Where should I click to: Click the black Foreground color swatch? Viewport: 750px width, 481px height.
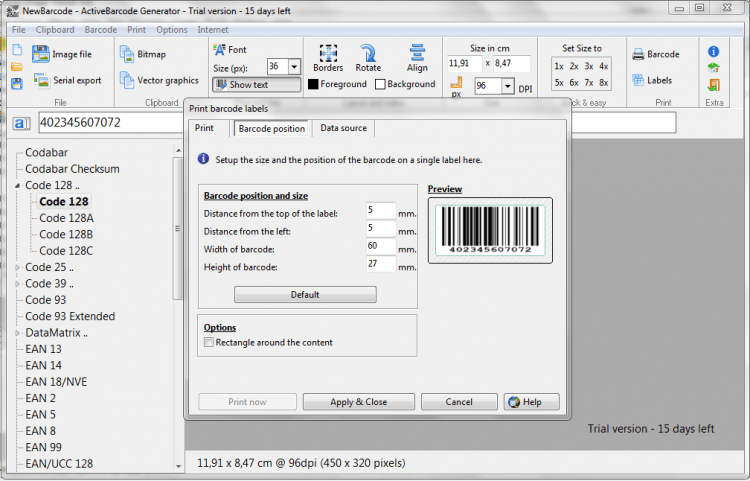pyautogui.click(x=313, y=85)
